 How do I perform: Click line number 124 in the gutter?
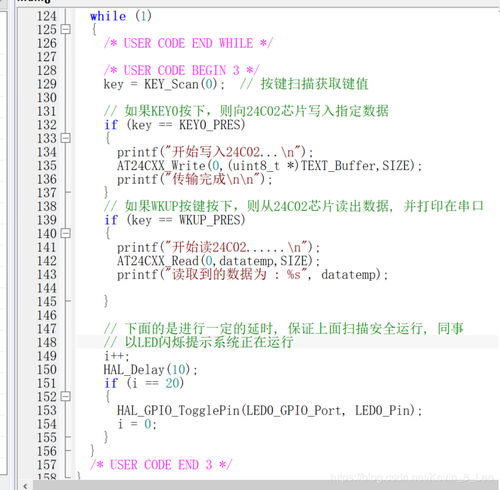point(46,16)
